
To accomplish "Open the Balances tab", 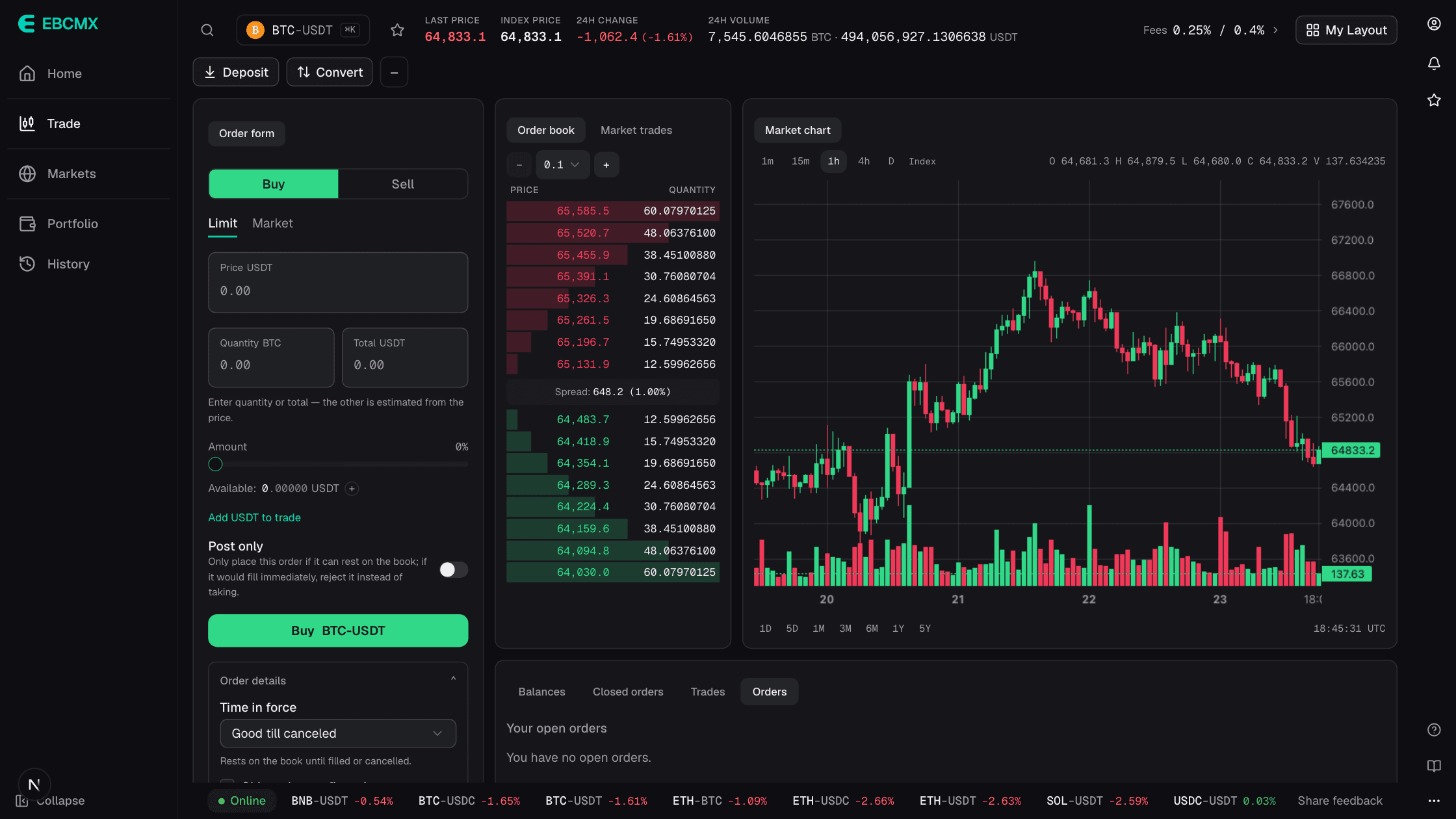I will [x=541, y=692].
